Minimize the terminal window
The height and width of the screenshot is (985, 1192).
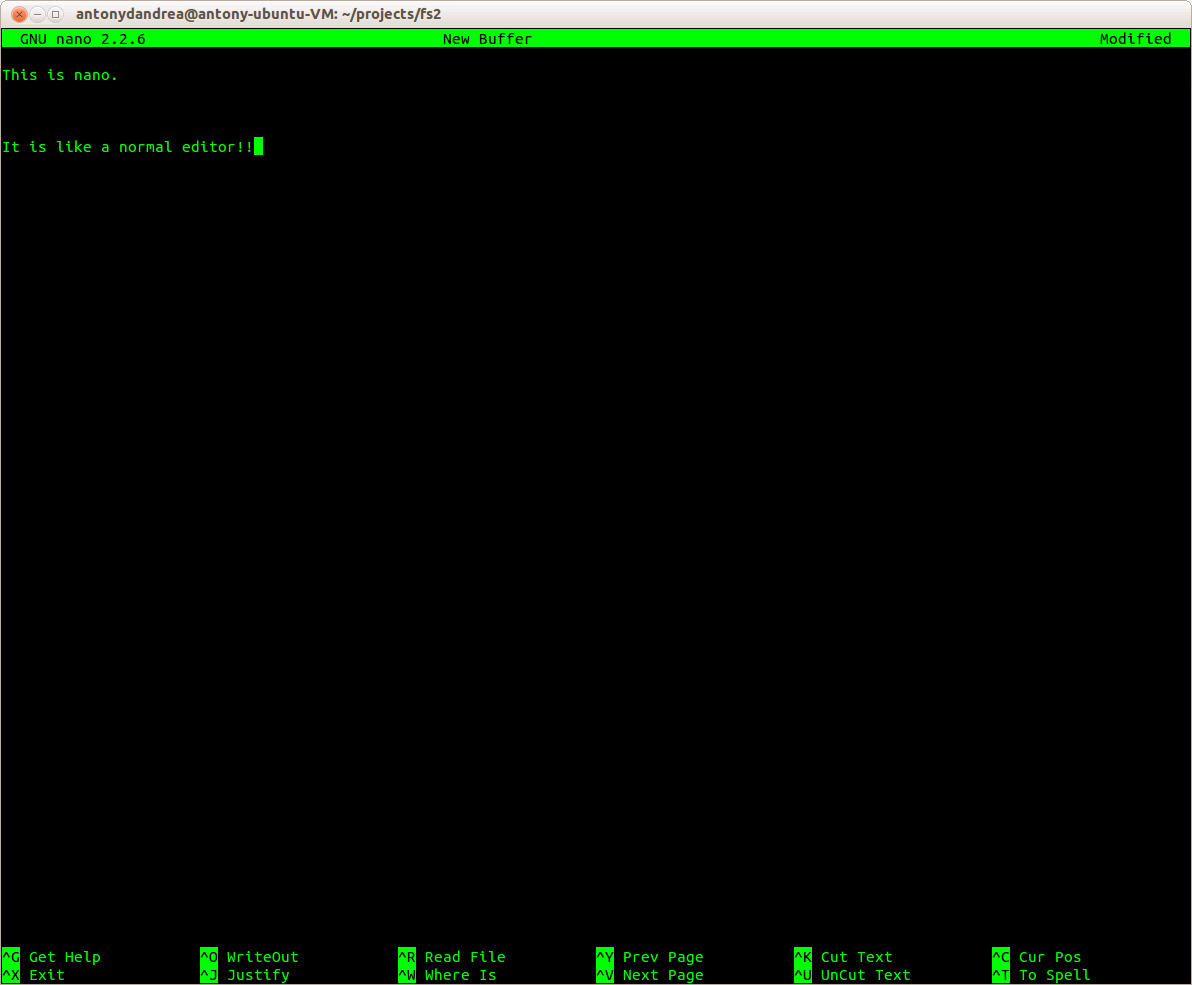37,14
